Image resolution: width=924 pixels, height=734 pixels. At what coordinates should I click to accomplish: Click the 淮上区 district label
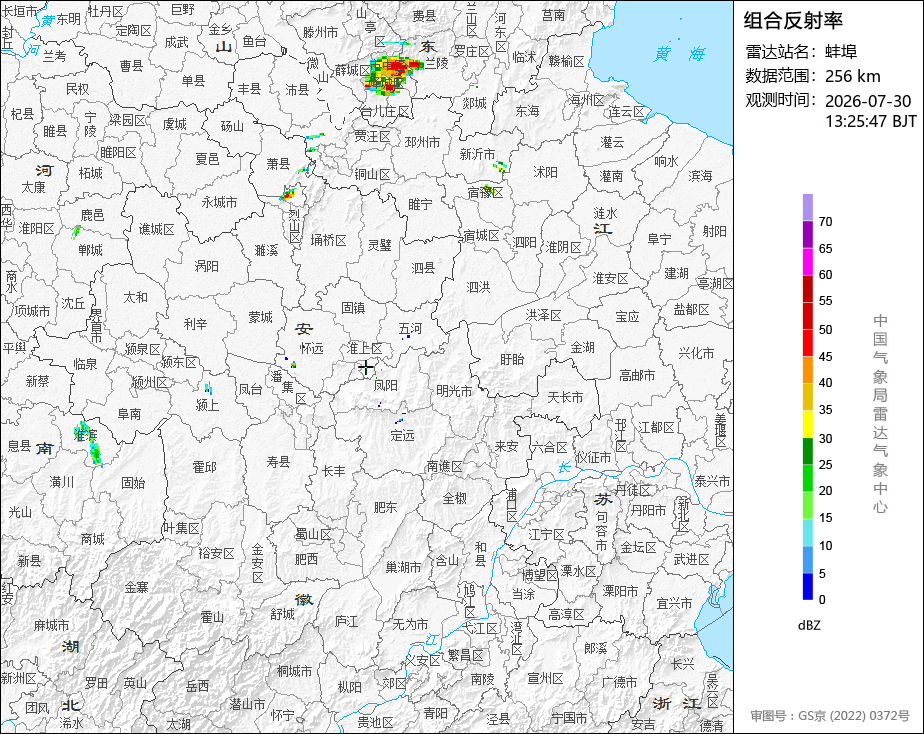pyautogui.click(x=364, y=348)
